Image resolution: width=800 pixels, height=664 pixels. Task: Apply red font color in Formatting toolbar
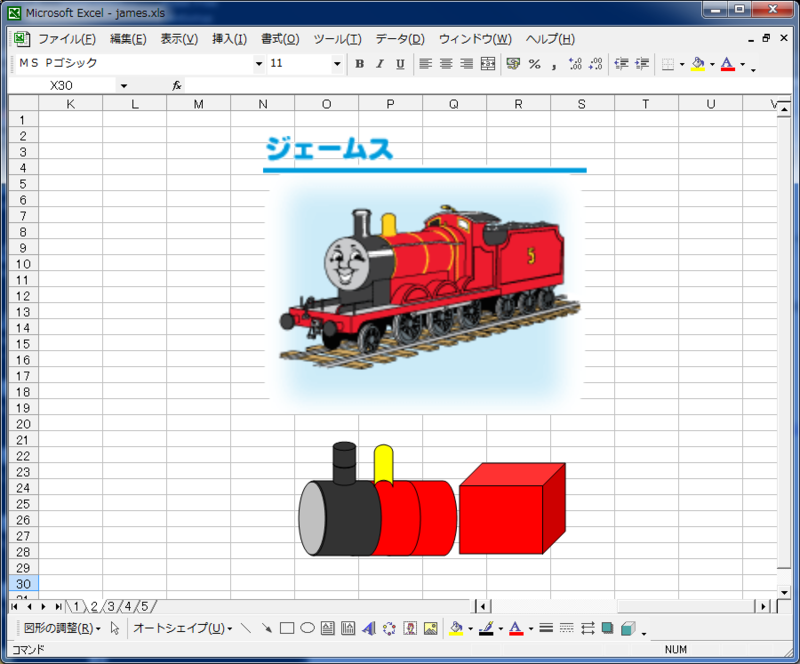pyautogui.click(x=728, y=64)
